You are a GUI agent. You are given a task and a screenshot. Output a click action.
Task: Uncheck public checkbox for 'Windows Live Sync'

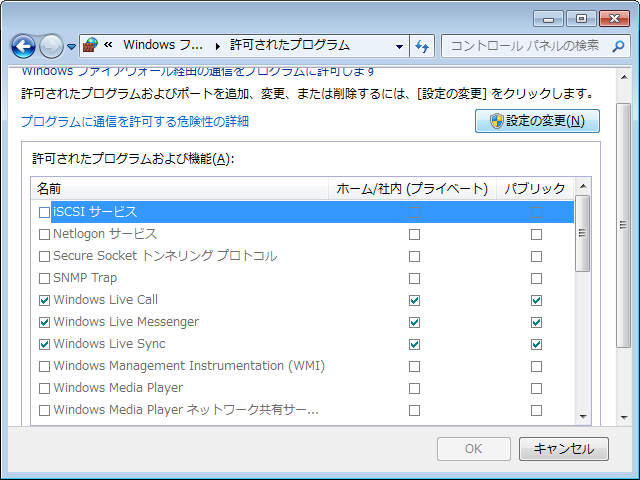tap(536, 344)
